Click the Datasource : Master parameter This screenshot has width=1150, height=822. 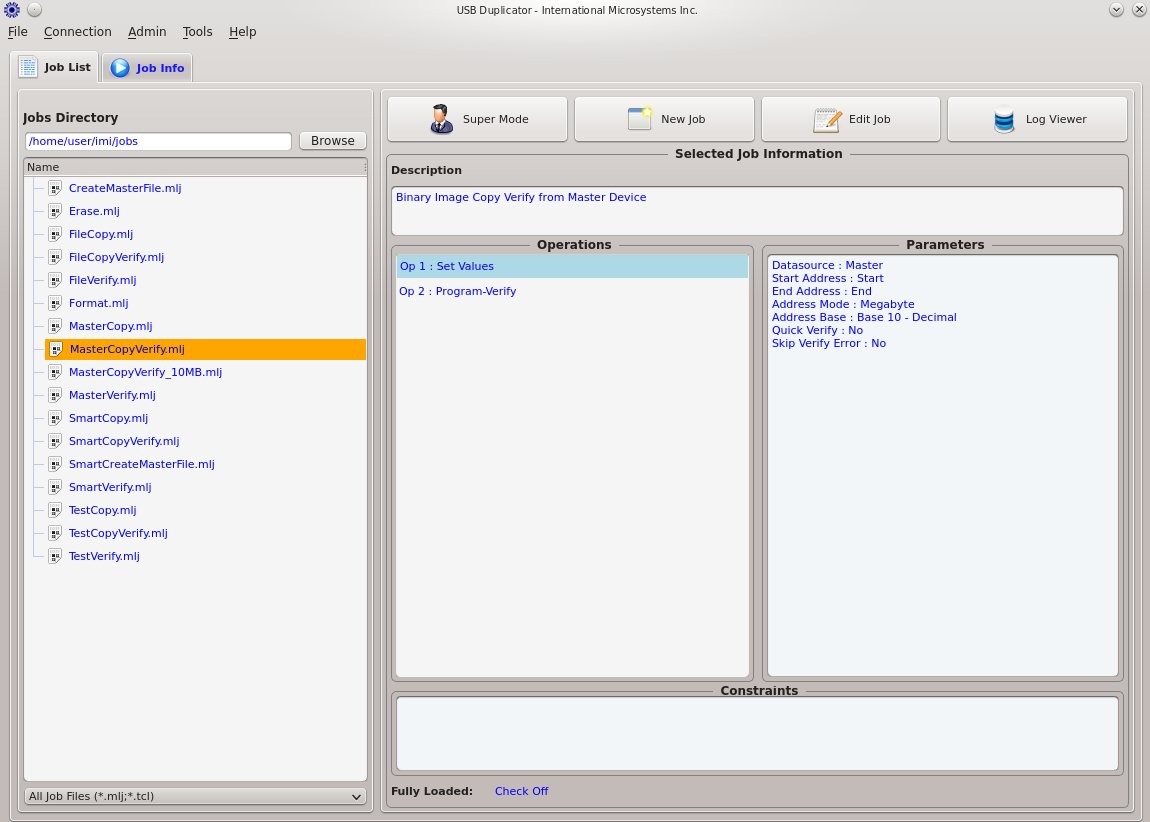point(827,265)
